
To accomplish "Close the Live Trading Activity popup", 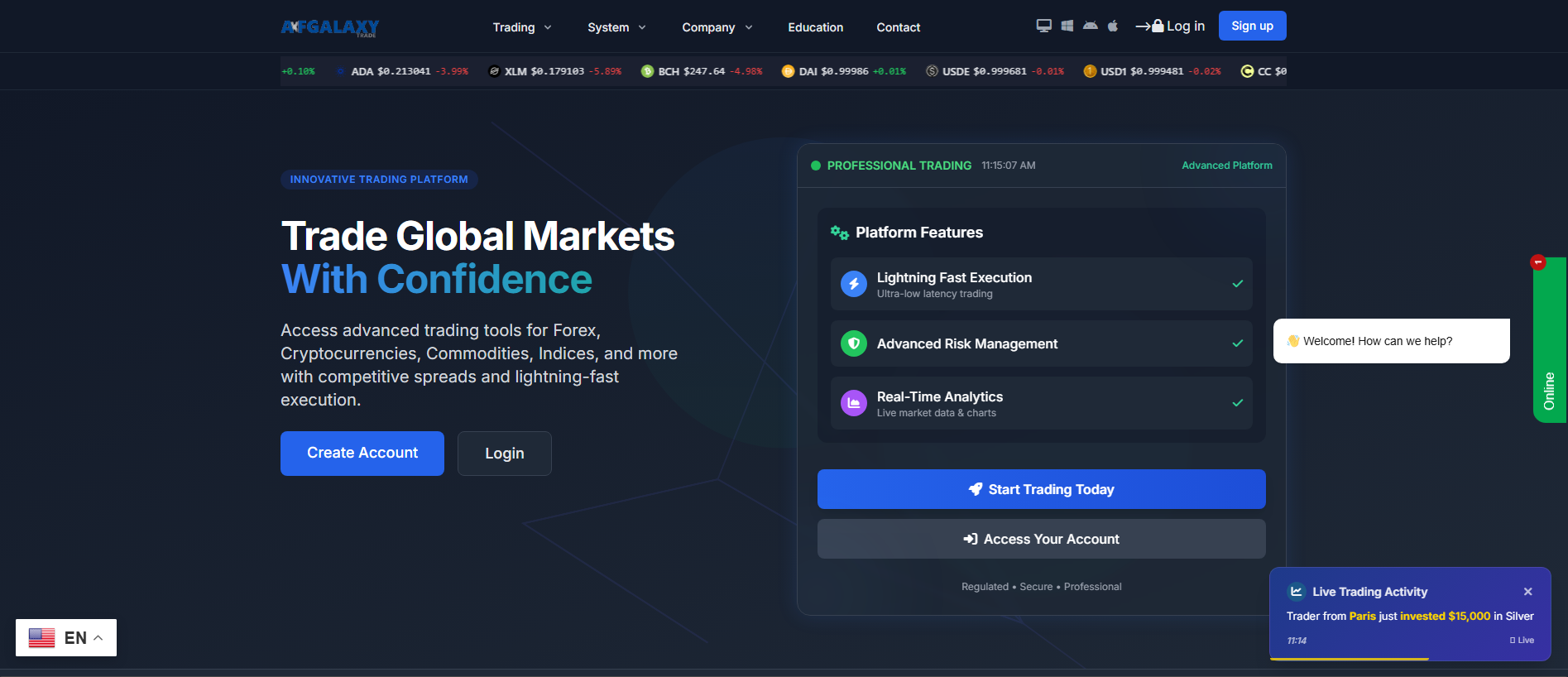I will pos(1528,592).
